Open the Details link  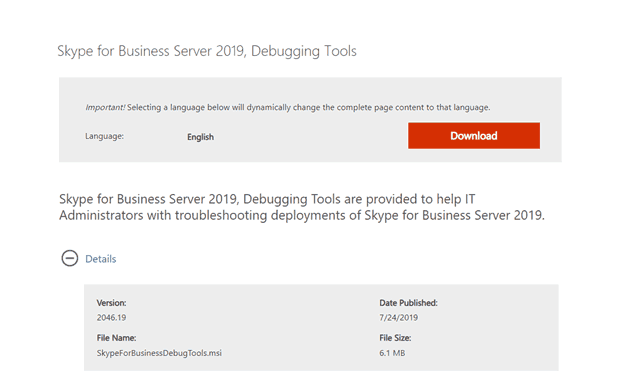100,259
